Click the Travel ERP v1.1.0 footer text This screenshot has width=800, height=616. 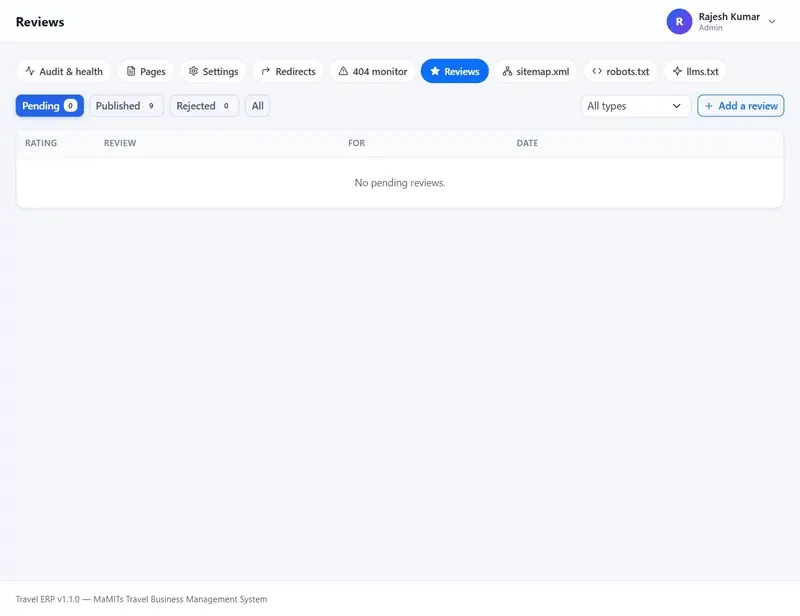pyautogui.click(x=141, y=599)
